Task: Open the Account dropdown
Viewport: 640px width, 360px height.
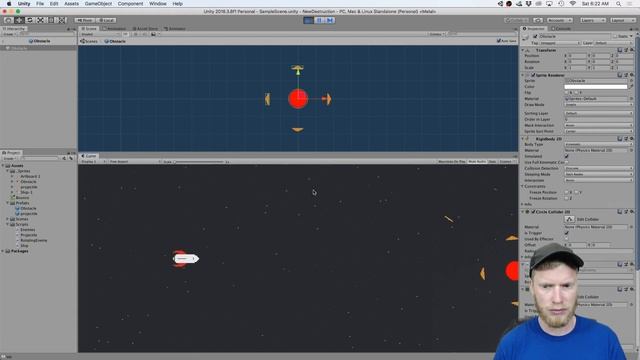Action: 559,20
